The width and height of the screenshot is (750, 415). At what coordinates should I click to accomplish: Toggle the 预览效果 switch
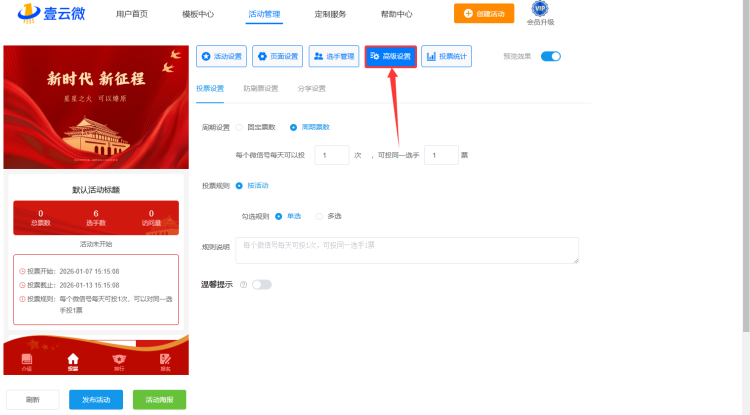coord(551,57)
